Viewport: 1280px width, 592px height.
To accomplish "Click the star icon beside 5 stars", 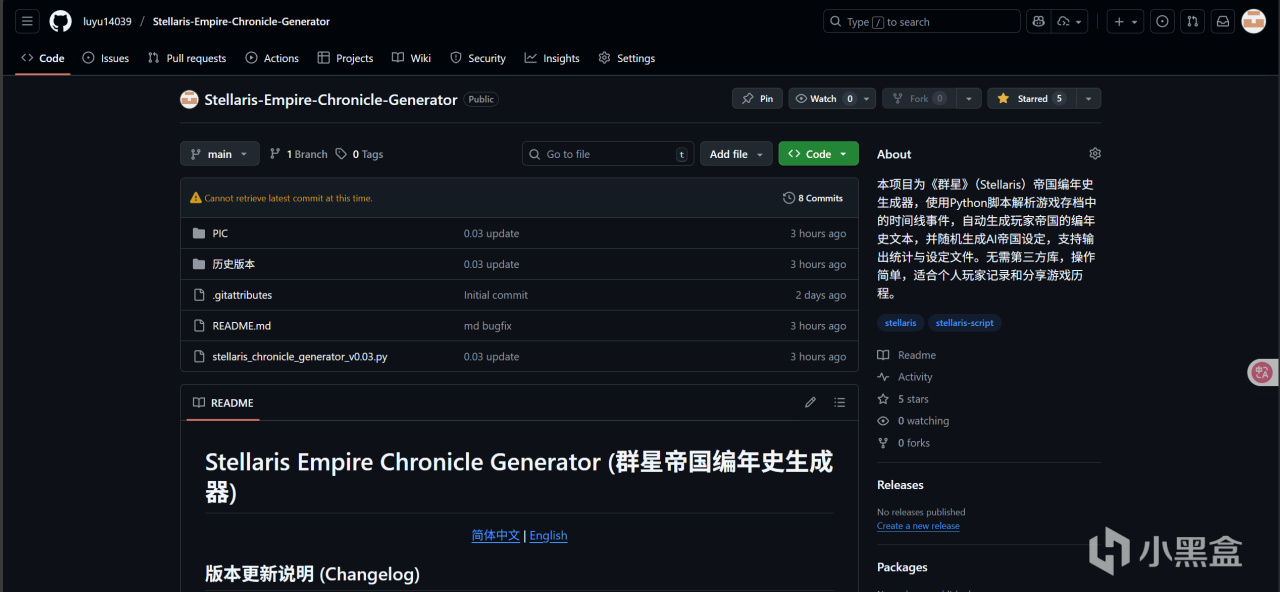I will coord(883,399).
